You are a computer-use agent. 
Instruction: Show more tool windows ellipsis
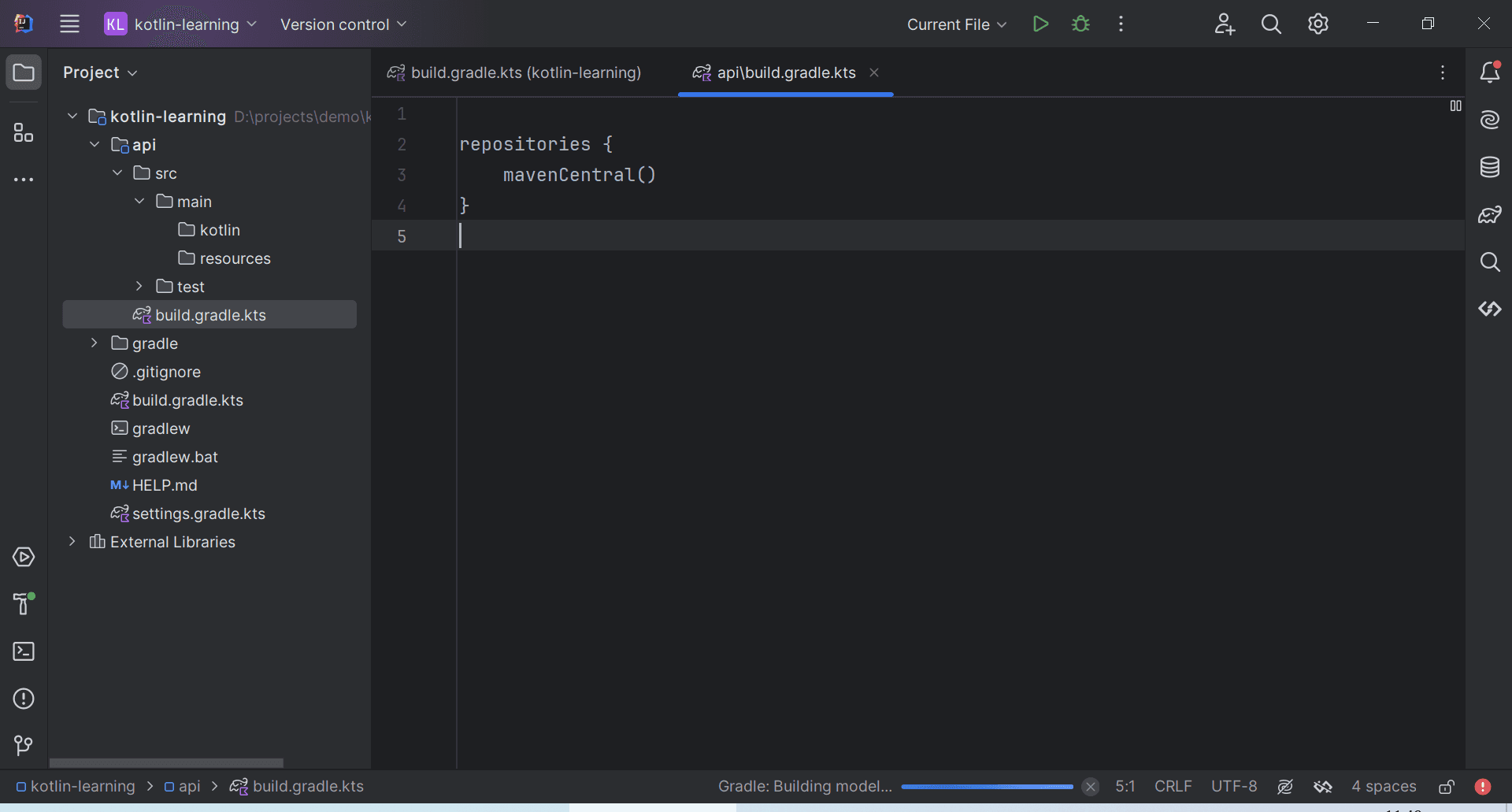(24, 180)
